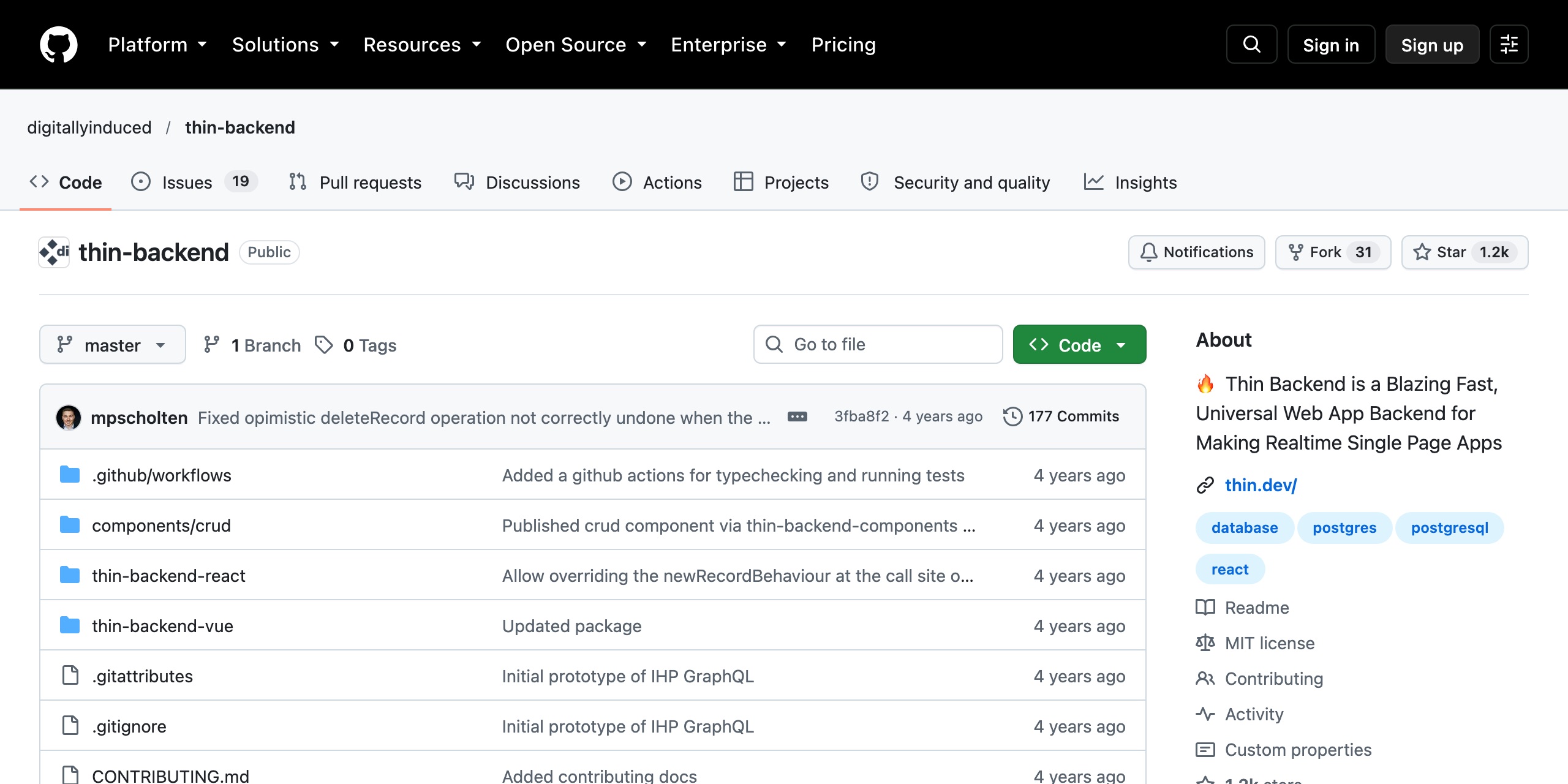Open the thin-backend-react folder

(x=168, y=576)
